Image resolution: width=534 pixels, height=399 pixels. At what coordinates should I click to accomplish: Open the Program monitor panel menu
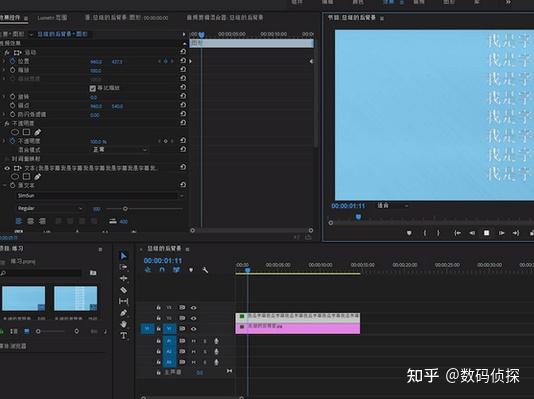pos(382,18)
